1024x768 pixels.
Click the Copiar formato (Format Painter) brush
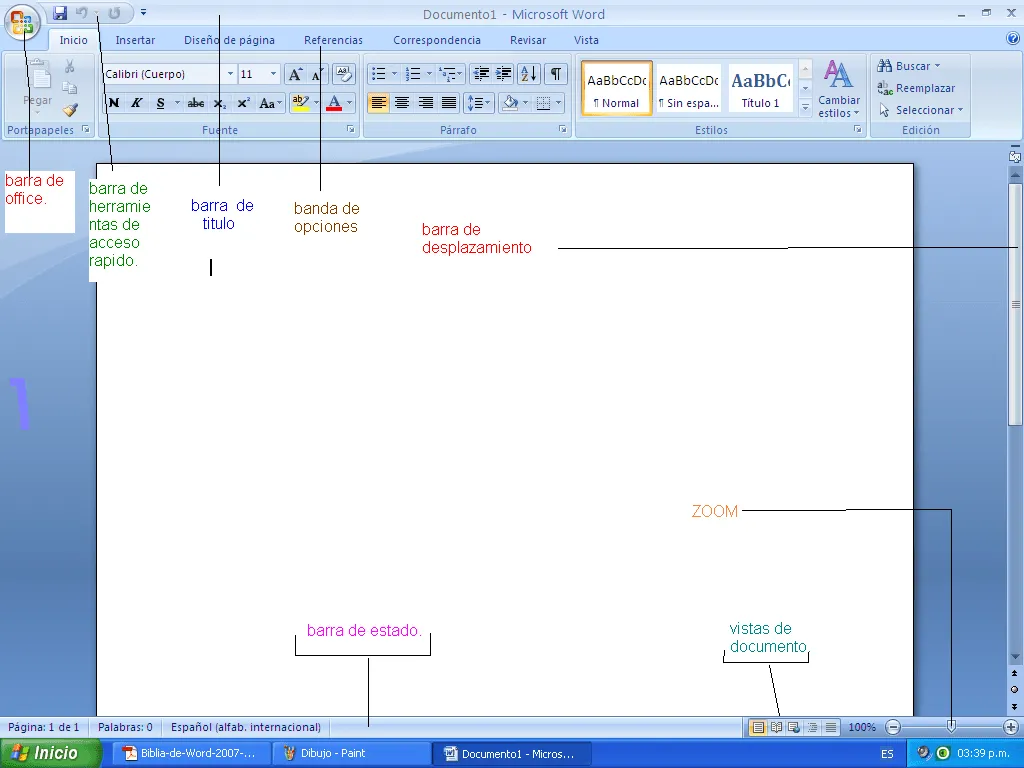point(70,109)
